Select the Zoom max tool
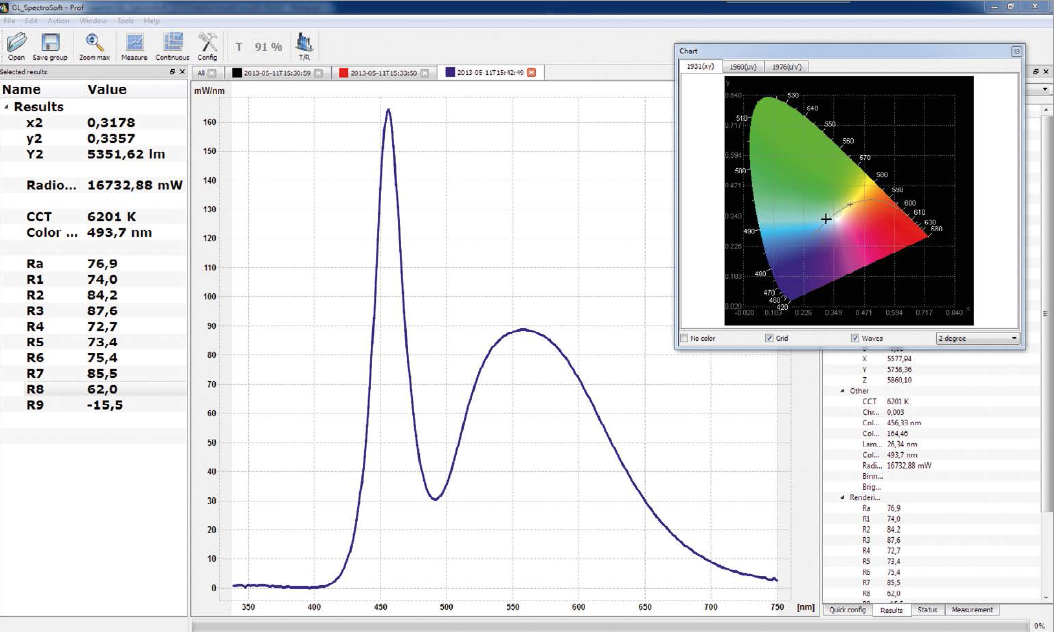Viewport: 1054px width, 632px height. pos(93,44)
